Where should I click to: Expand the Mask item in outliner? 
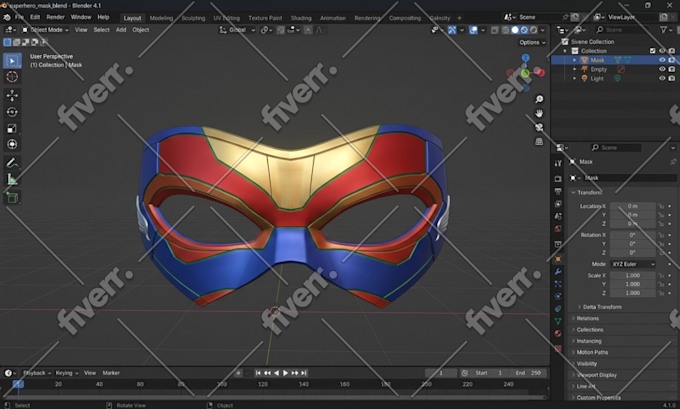[575, 60]
